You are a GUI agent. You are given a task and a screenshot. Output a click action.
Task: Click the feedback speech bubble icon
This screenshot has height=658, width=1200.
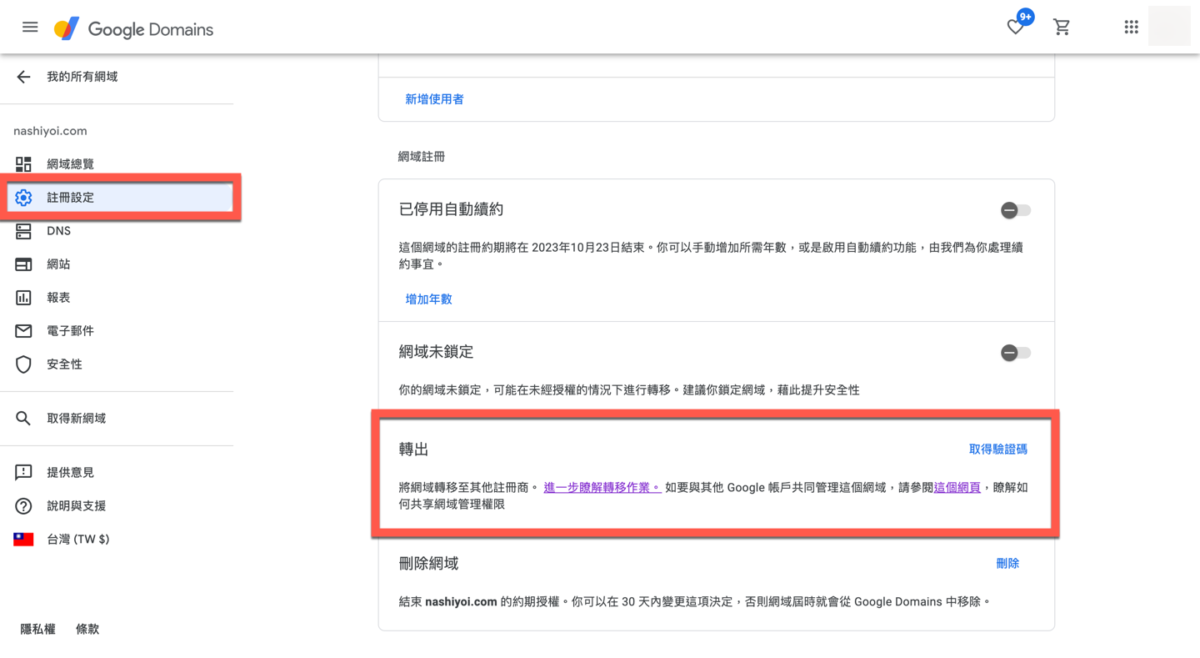24,472
